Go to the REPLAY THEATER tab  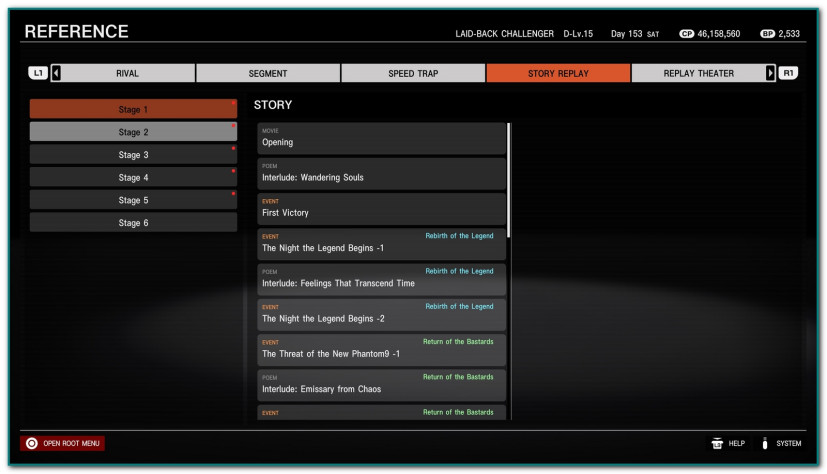[698, 73]
